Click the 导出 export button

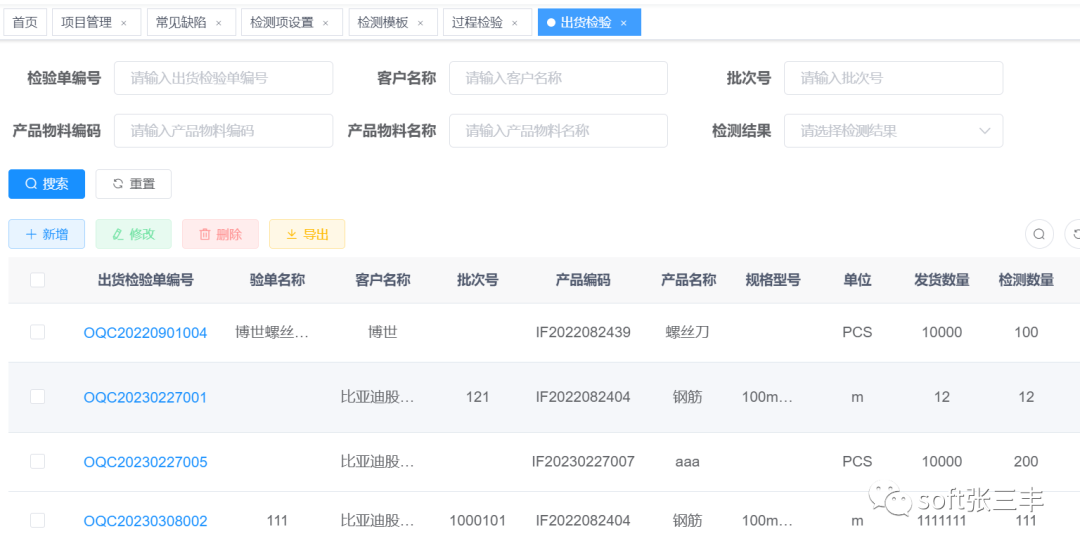point(307,234)
